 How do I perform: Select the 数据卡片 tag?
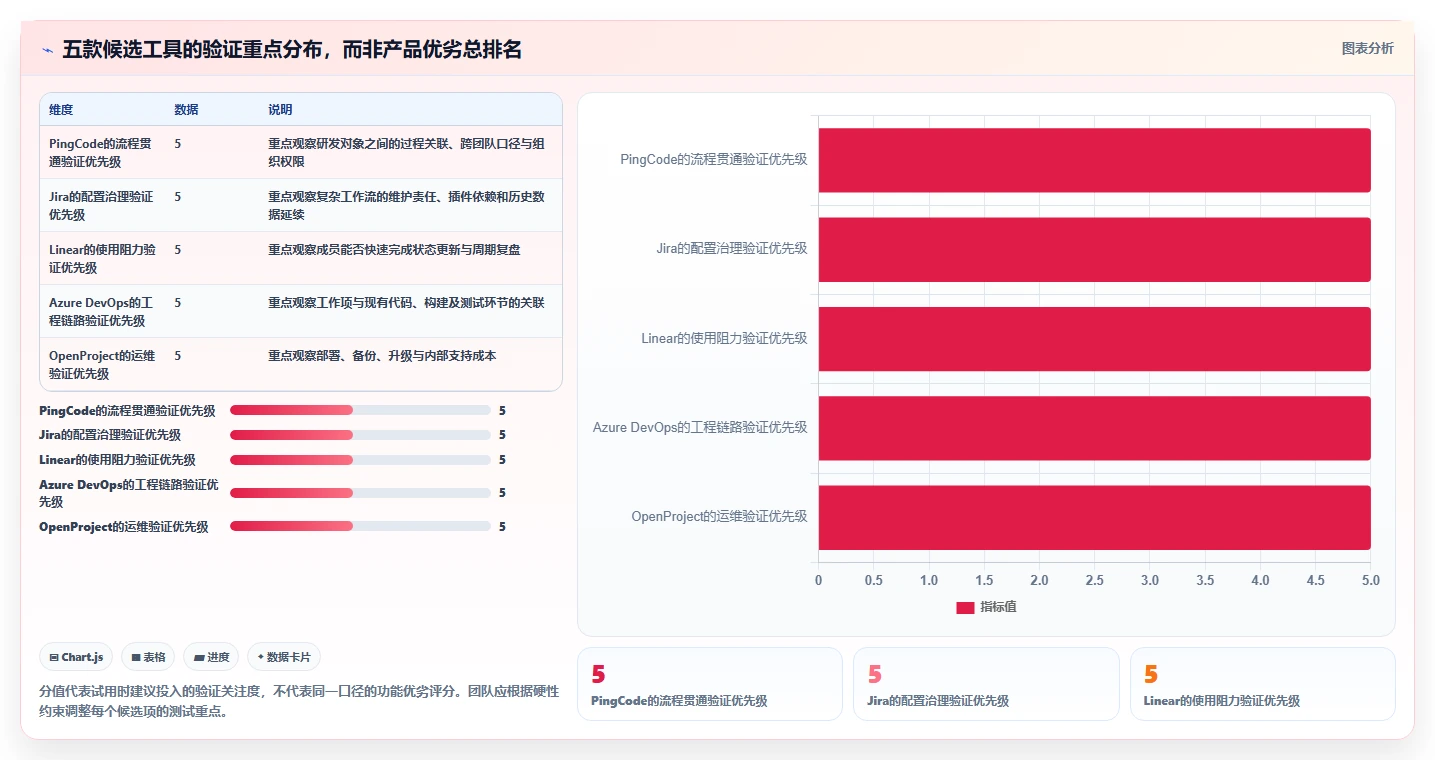(x=284, y=657)
